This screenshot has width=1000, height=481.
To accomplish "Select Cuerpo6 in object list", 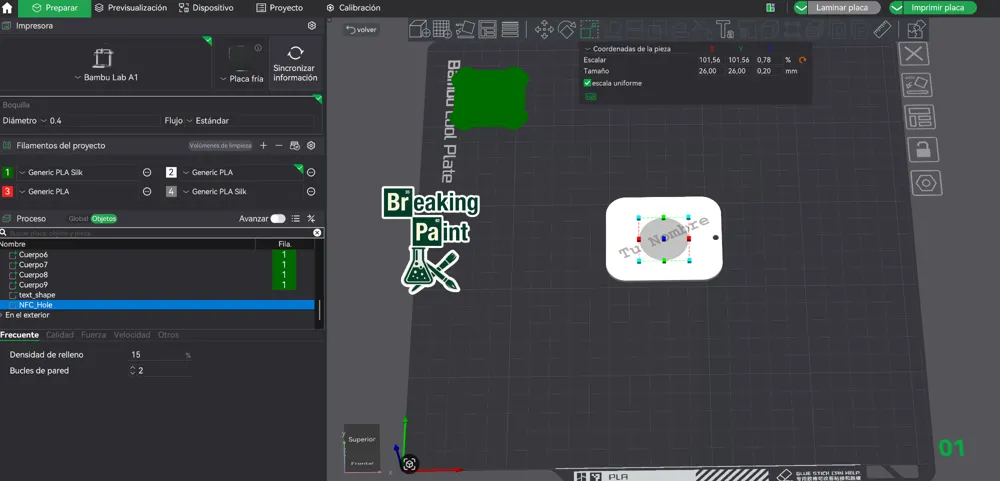I will (33, 255).
